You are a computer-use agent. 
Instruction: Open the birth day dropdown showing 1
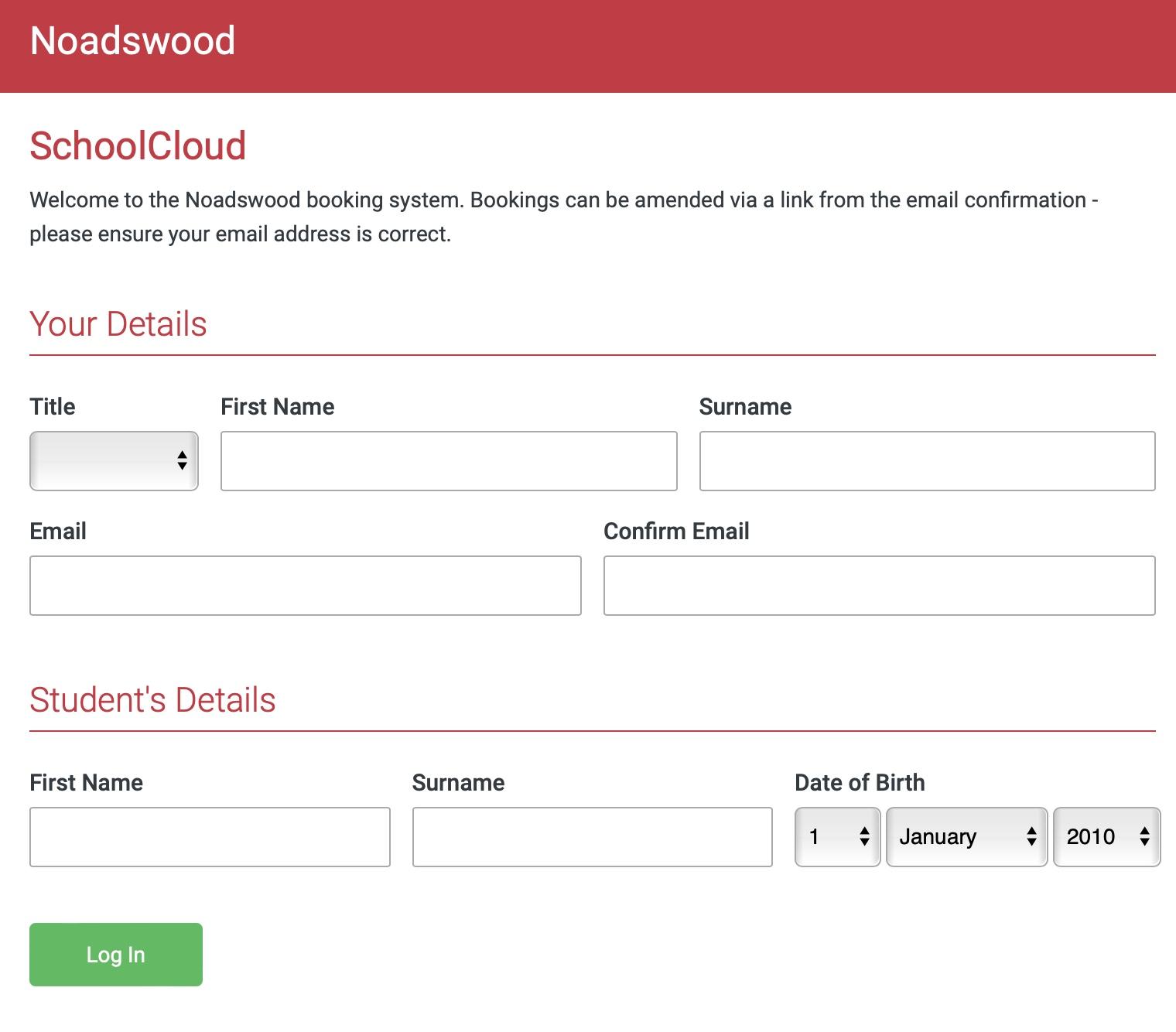pos(838,837)
